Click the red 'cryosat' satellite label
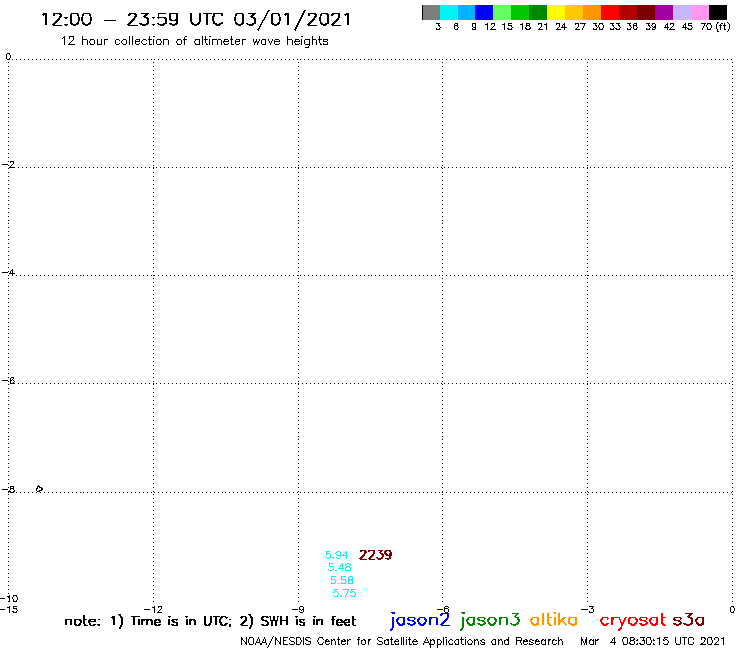Viewport: 740px width, 650px height. click(633, 620)
